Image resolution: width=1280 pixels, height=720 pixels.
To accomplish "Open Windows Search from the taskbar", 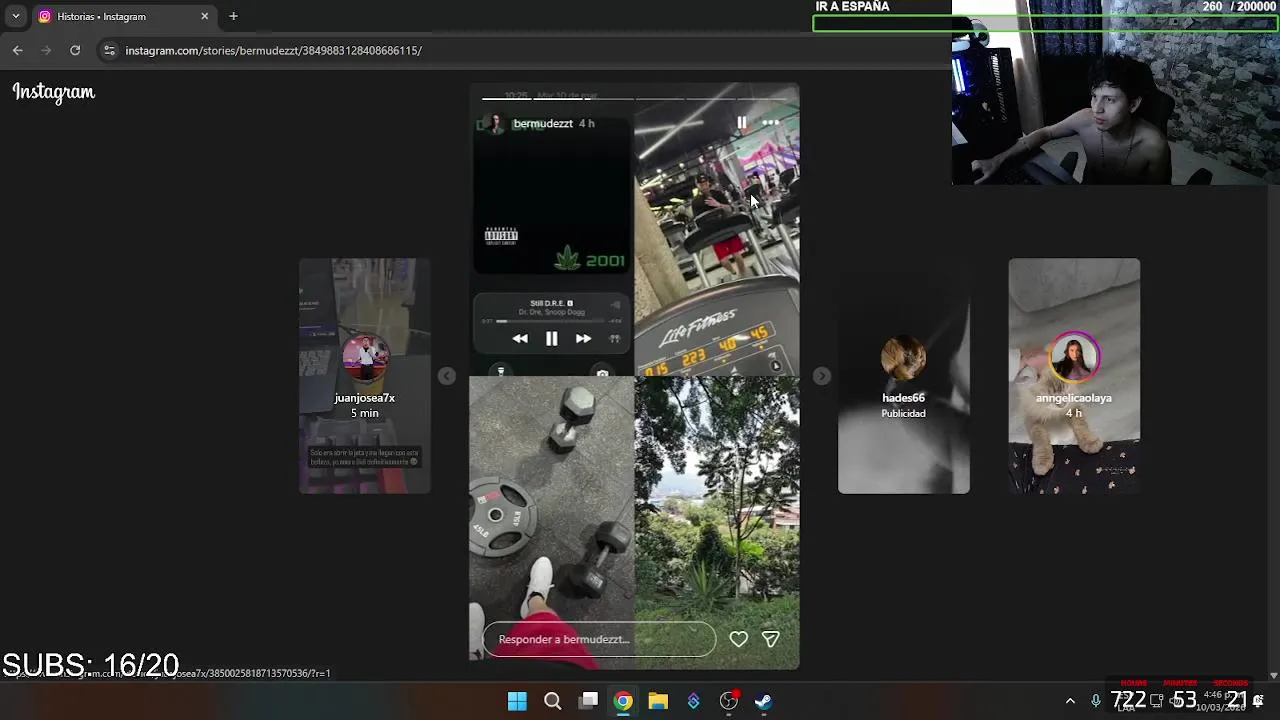I will [x=552, y=701].
